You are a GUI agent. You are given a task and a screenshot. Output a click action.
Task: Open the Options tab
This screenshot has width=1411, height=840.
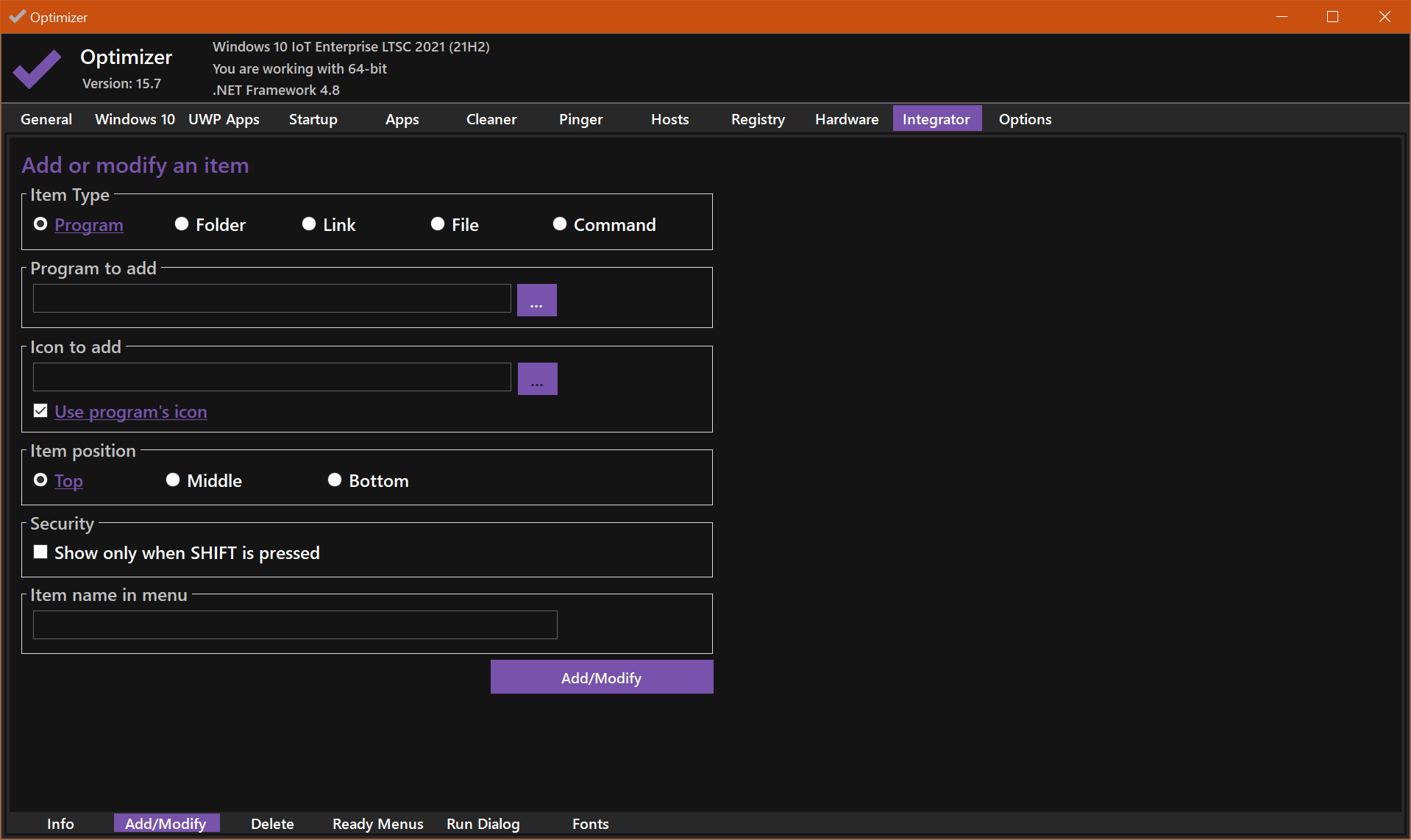[1025, 118]
